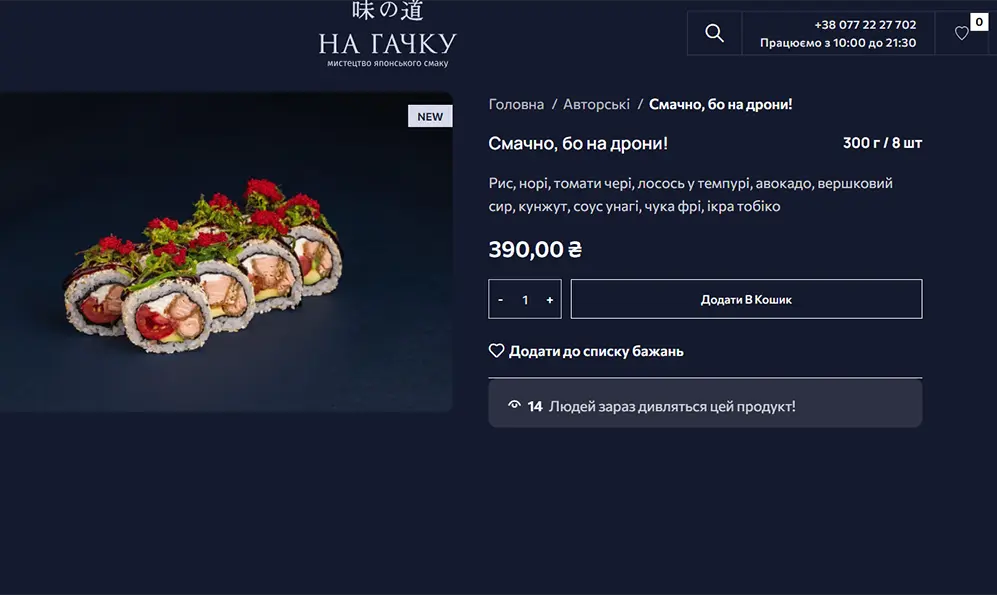
Task: Click current breadcrumb Смачно, бо на дрони!
Action: [720, 104]
